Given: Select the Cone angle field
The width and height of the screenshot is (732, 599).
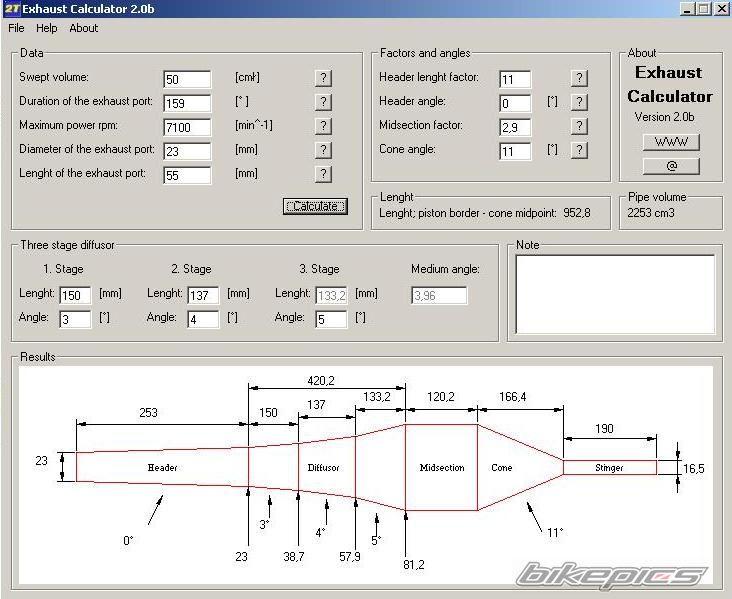Looking at the screenshot, I should pyautogui.click(x=515, y=151).
